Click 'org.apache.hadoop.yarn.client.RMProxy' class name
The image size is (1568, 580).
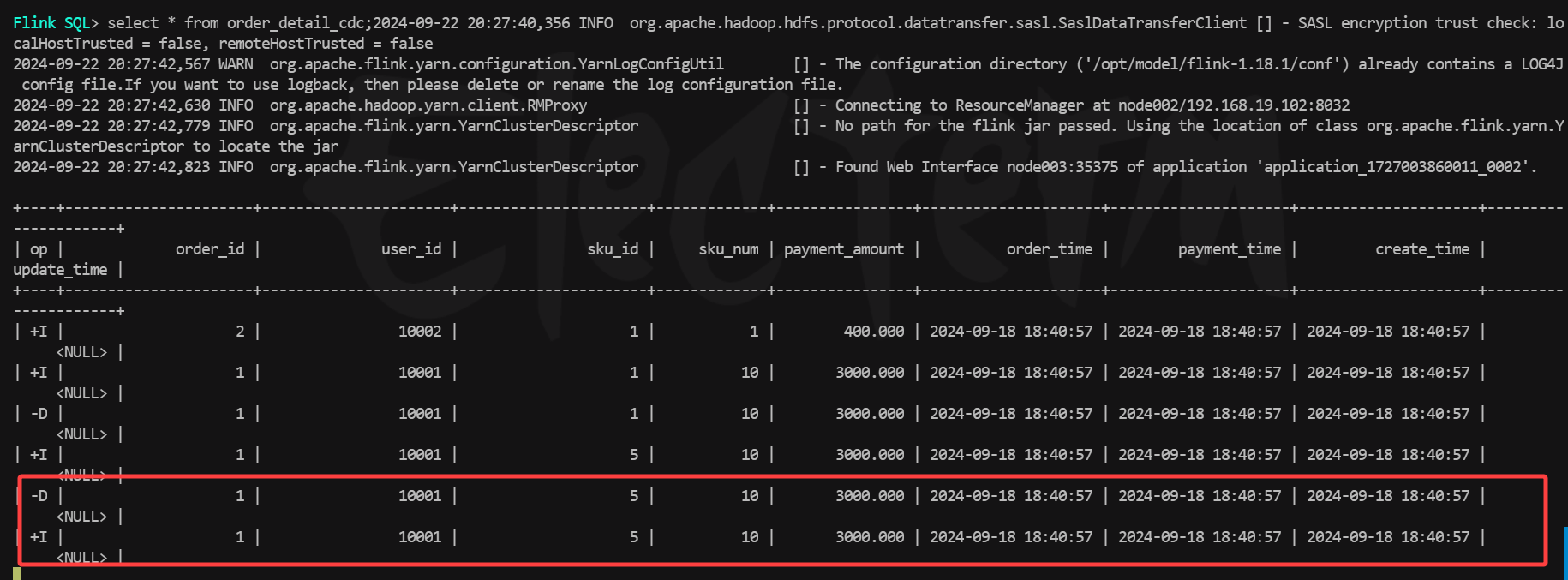(x=428, y=105)
